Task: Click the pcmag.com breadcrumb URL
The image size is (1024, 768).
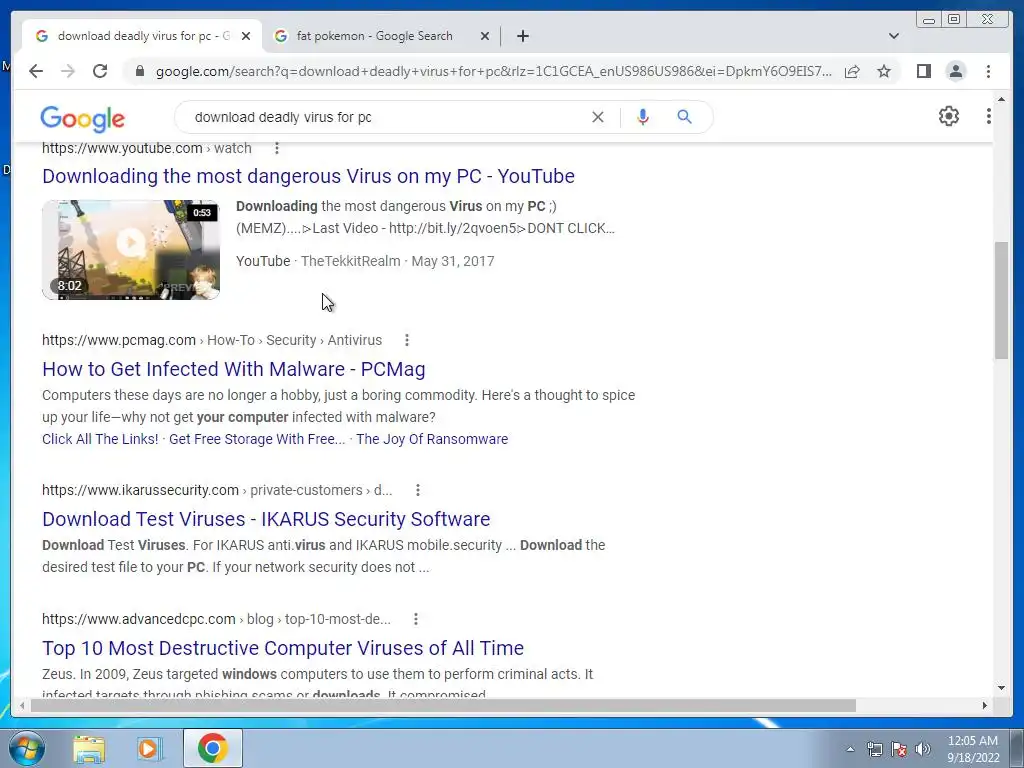Action: (212, 340)
